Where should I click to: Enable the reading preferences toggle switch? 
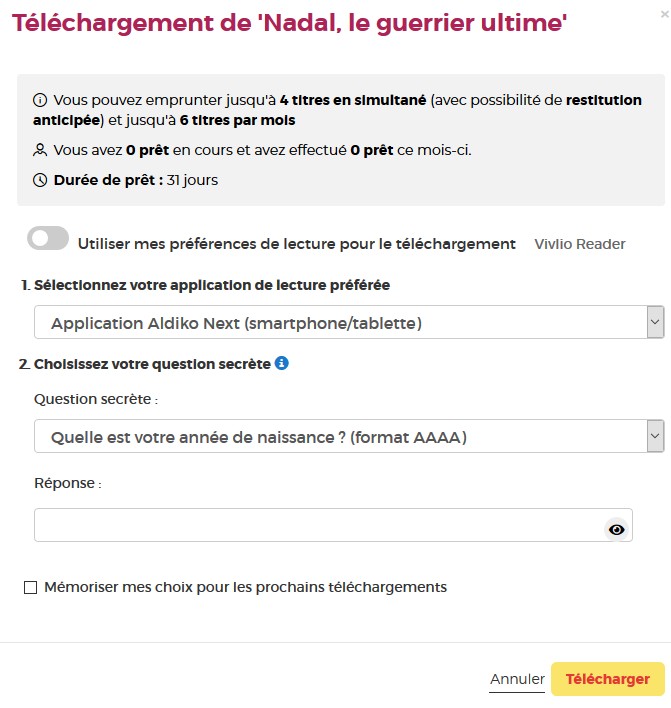point(49,239)
